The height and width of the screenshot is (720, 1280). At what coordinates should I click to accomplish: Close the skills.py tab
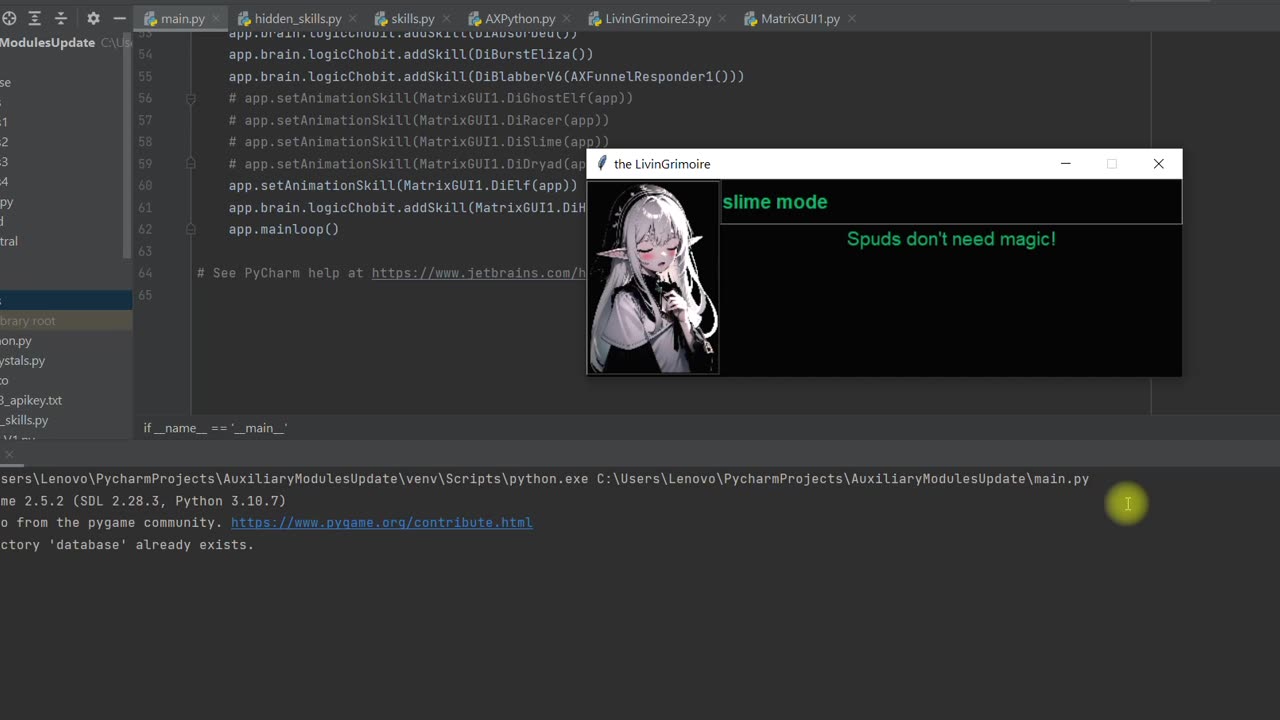[x=446, y=19]
